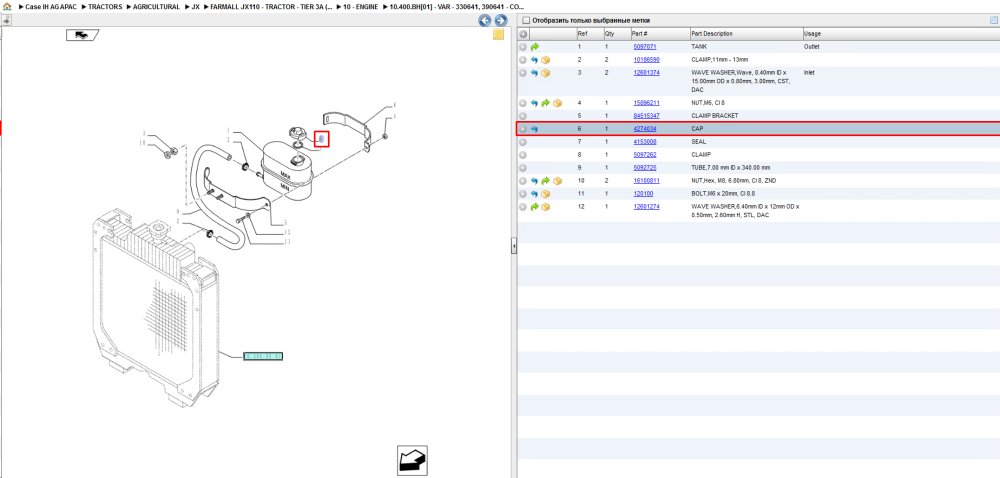Toggle the gray marker circle for the TUBE row
The image size is (1000, 478).
(523, 168)
